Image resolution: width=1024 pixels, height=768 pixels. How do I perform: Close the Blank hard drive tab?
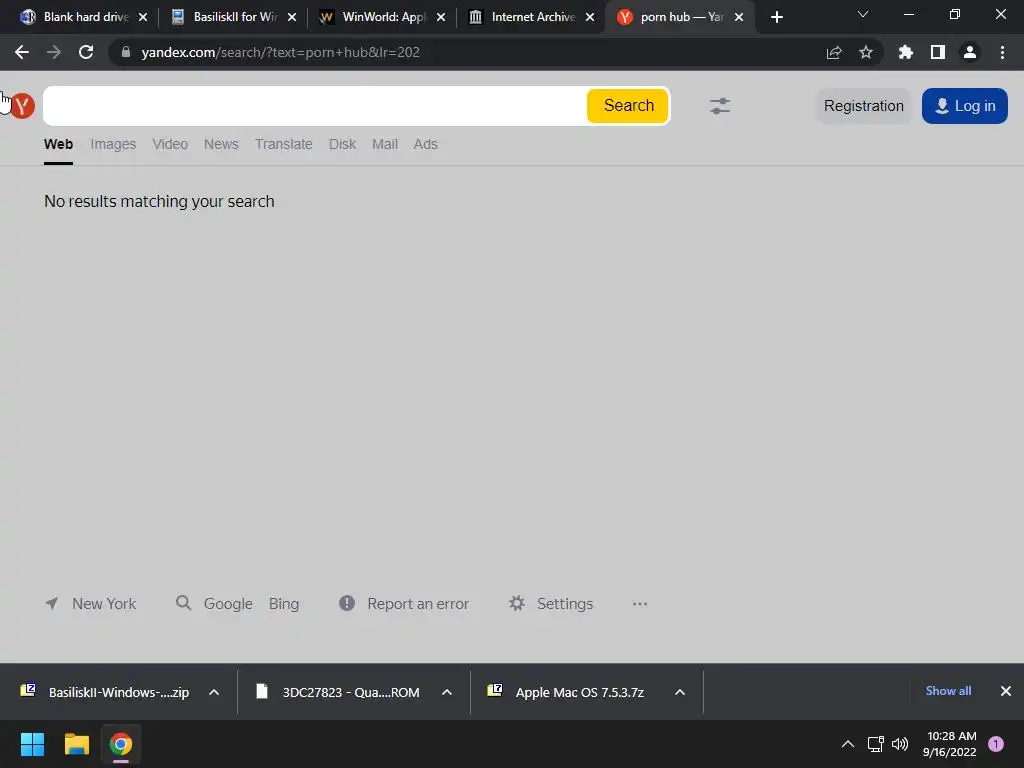pos(143,17)
